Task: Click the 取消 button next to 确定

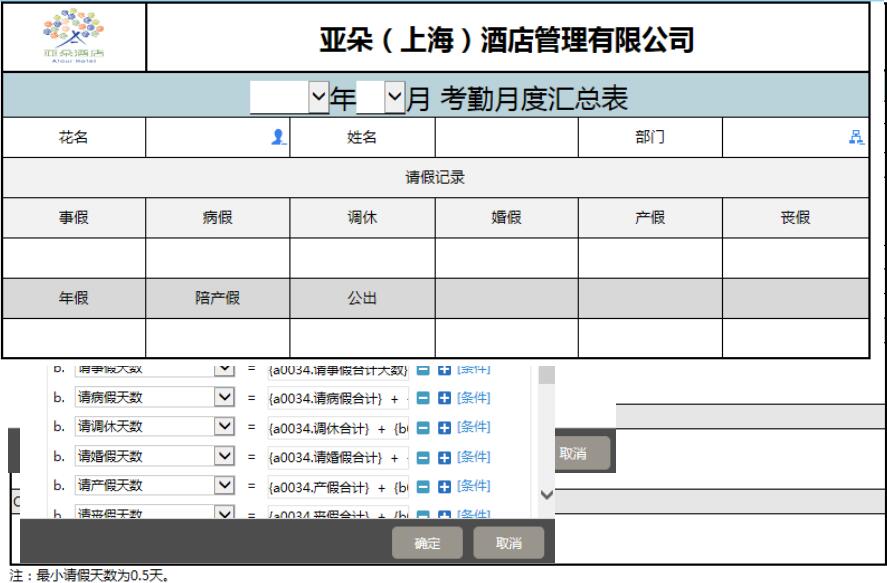Action: click(x=509, y=543)
